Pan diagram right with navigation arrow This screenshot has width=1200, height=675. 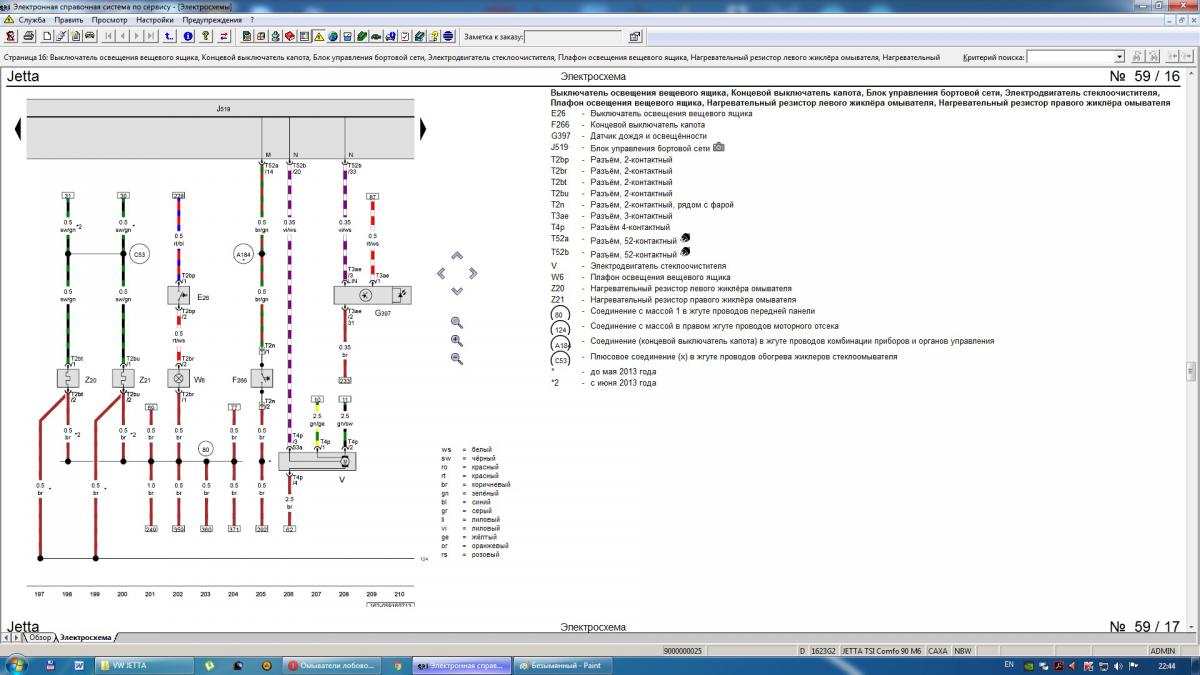[473, 273]
